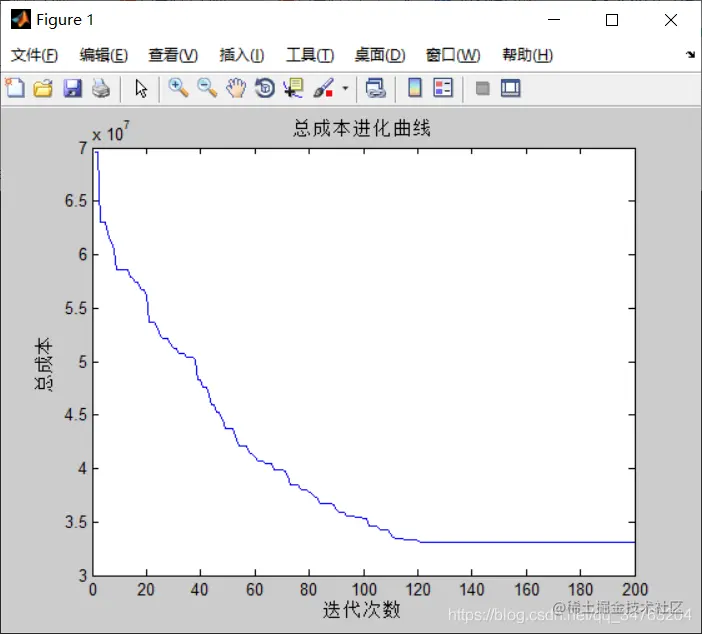Click the y-axis tick label 6.5
The image size is (702, 634).
(76, 201)
